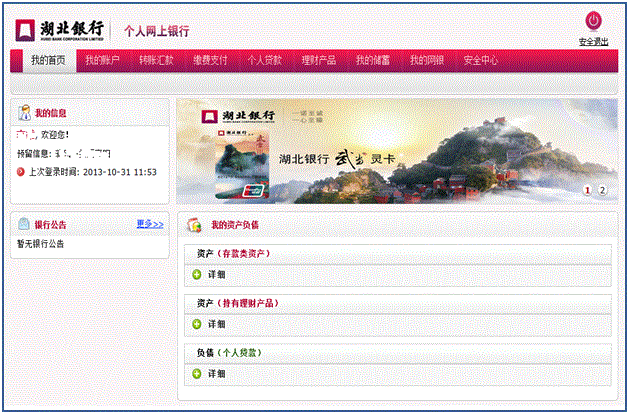Expand 详细 under 负债(个人贷款)
The width and height of the screenshot is (629, 414).
coord(197,374)
